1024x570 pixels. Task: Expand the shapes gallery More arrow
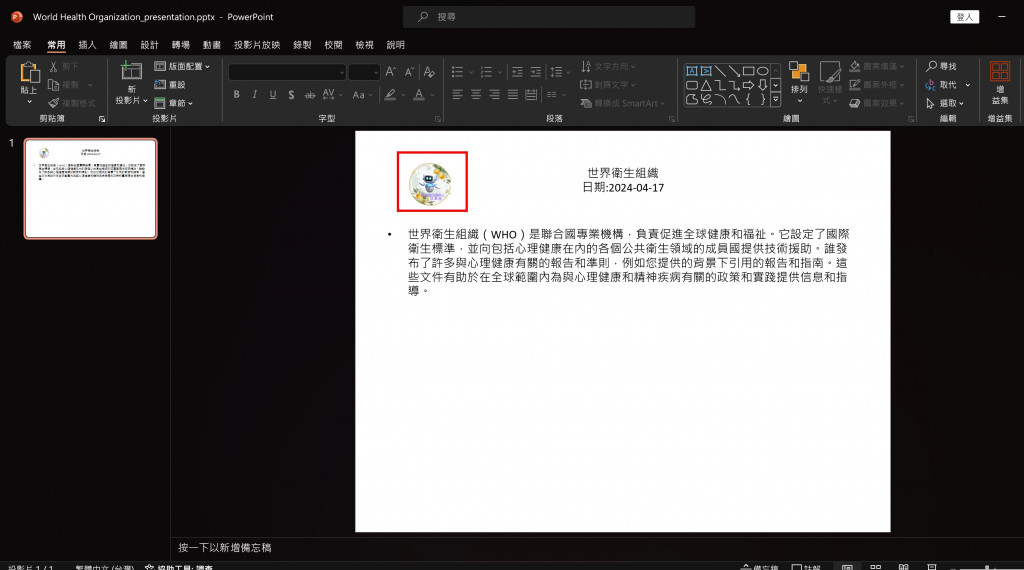point(775,99)
